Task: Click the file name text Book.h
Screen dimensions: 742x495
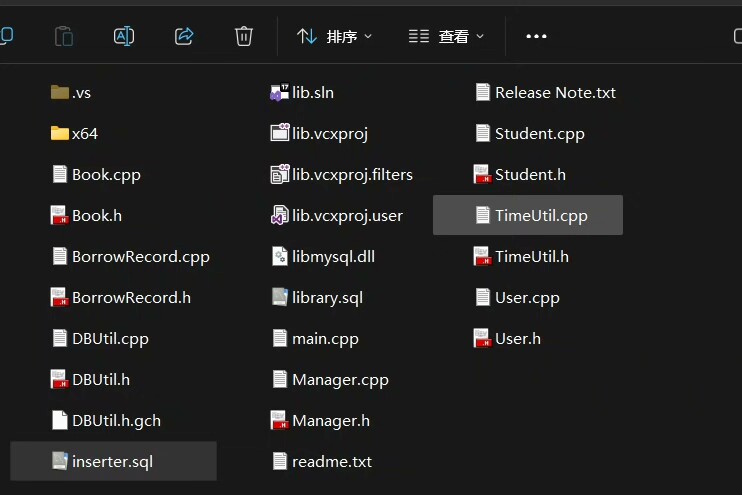Action: click(x=97, y=216)
